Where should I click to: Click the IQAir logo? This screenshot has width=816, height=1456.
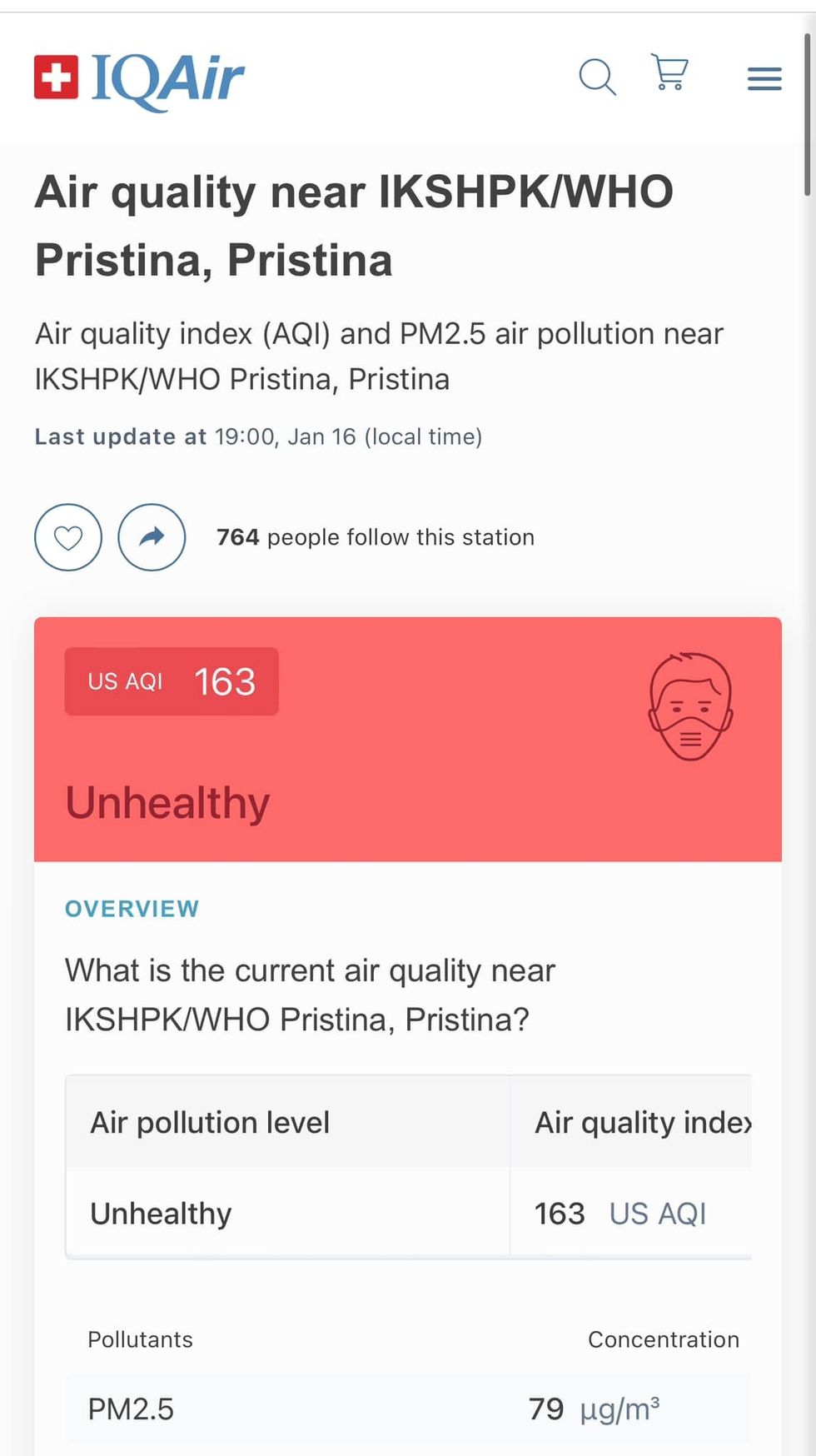(x=167, y=80)
